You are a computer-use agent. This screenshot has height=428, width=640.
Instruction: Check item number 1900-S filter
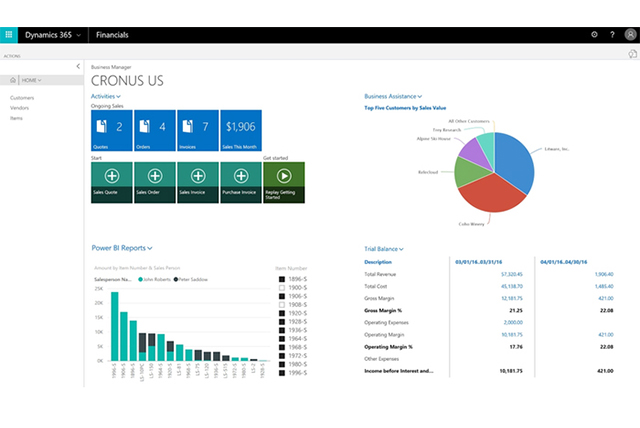click(282, 288)
